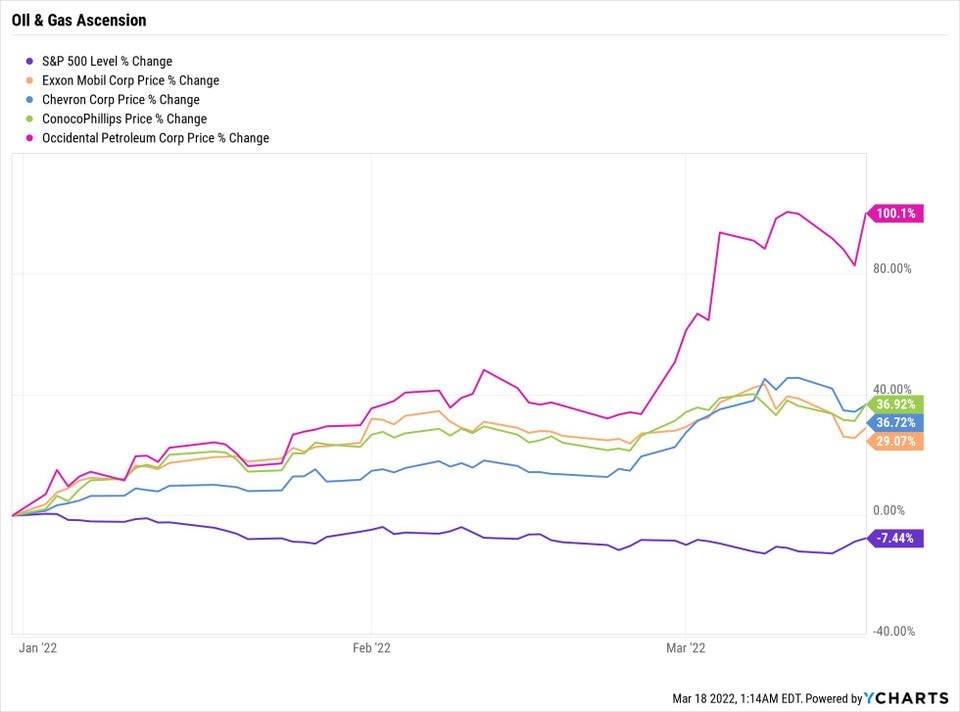This screenshot has height=712, width=960.
Task: Select Occidental Petroleum Corp Price % Change label
Action: coord(155,138)
